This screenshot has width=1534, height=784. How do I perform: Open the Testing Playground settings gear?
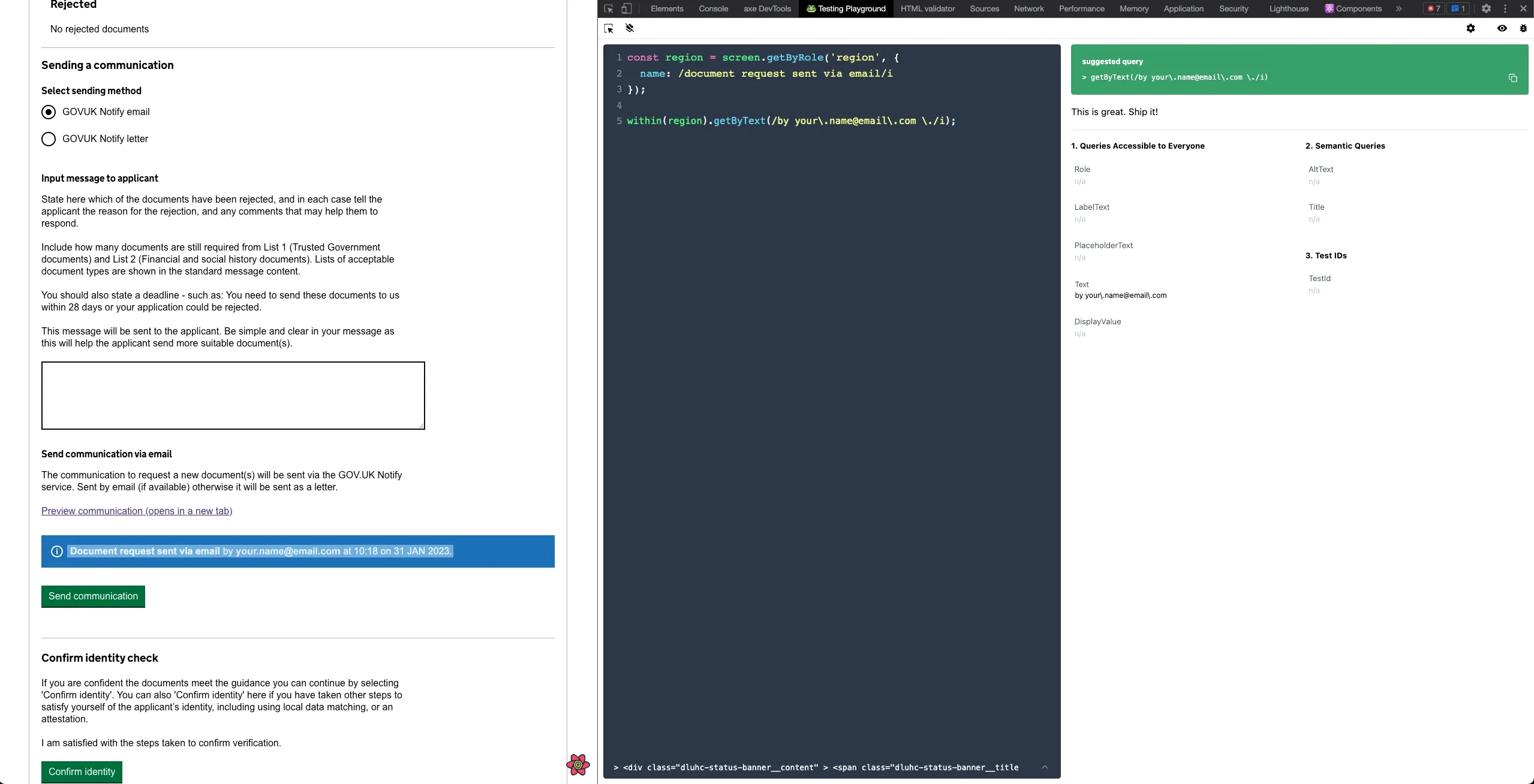[1470, 28]
